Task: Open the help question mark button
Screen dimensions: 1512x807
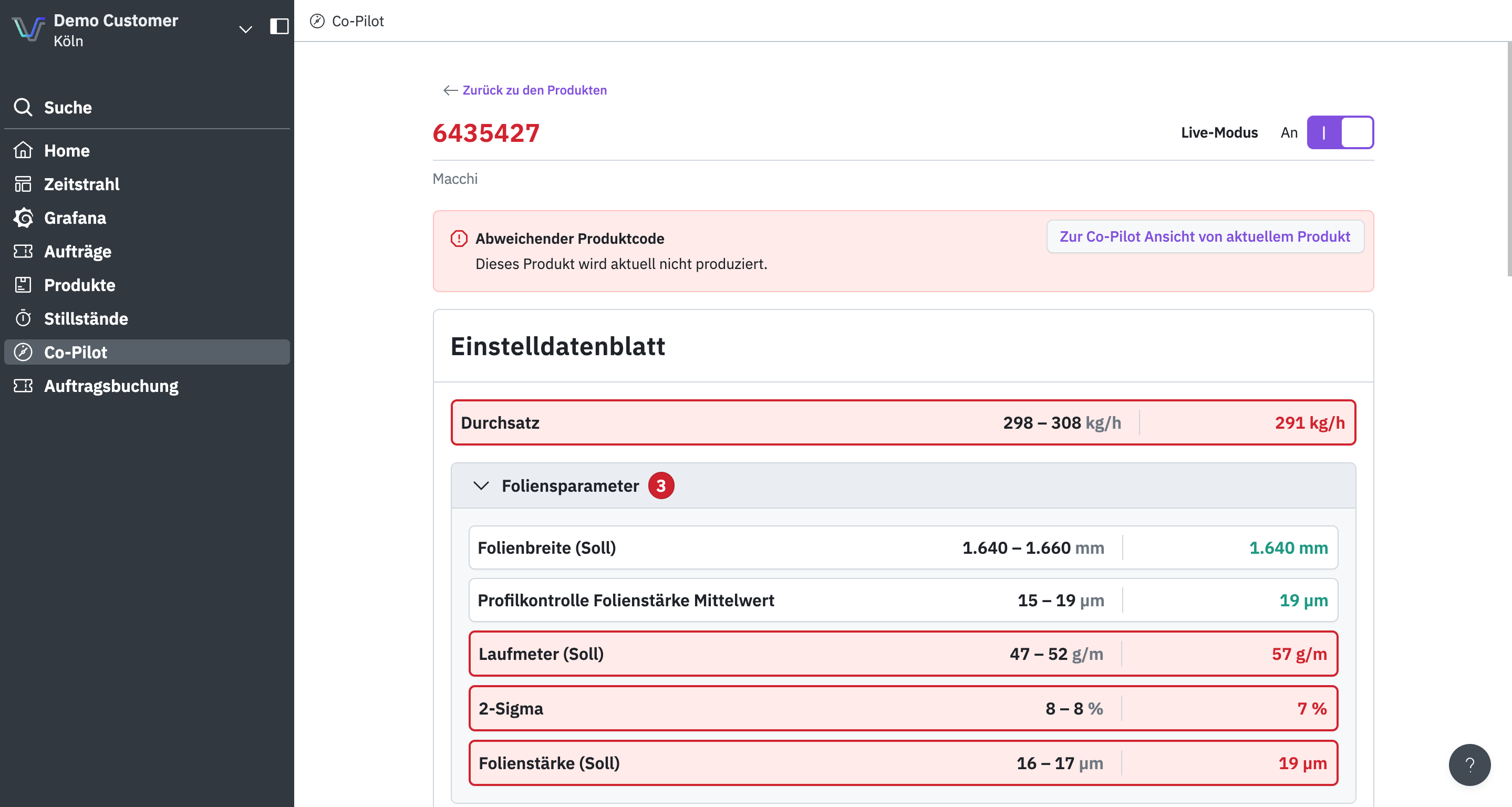Action: pyautogui.click(x=1469, y=764)
